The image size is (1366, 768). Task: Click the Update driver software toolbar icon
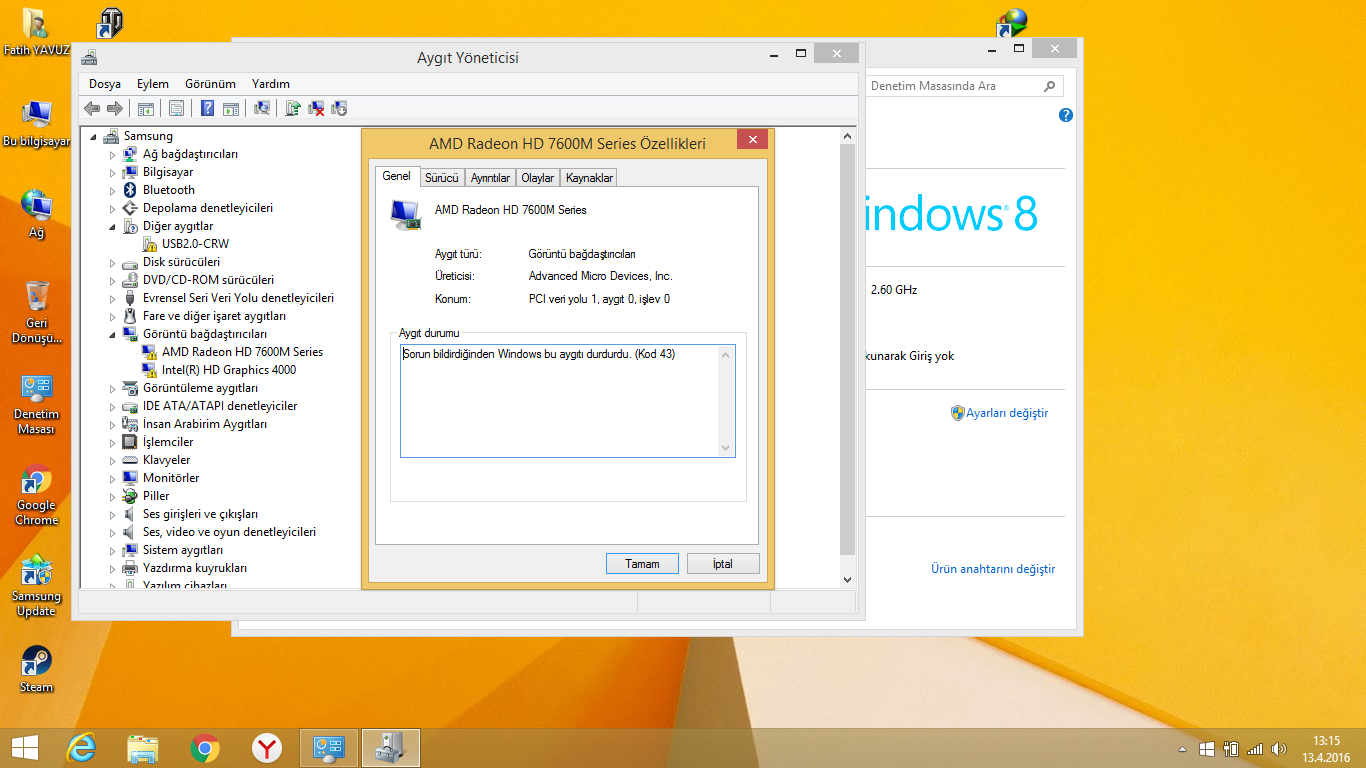tap(293, 108)
